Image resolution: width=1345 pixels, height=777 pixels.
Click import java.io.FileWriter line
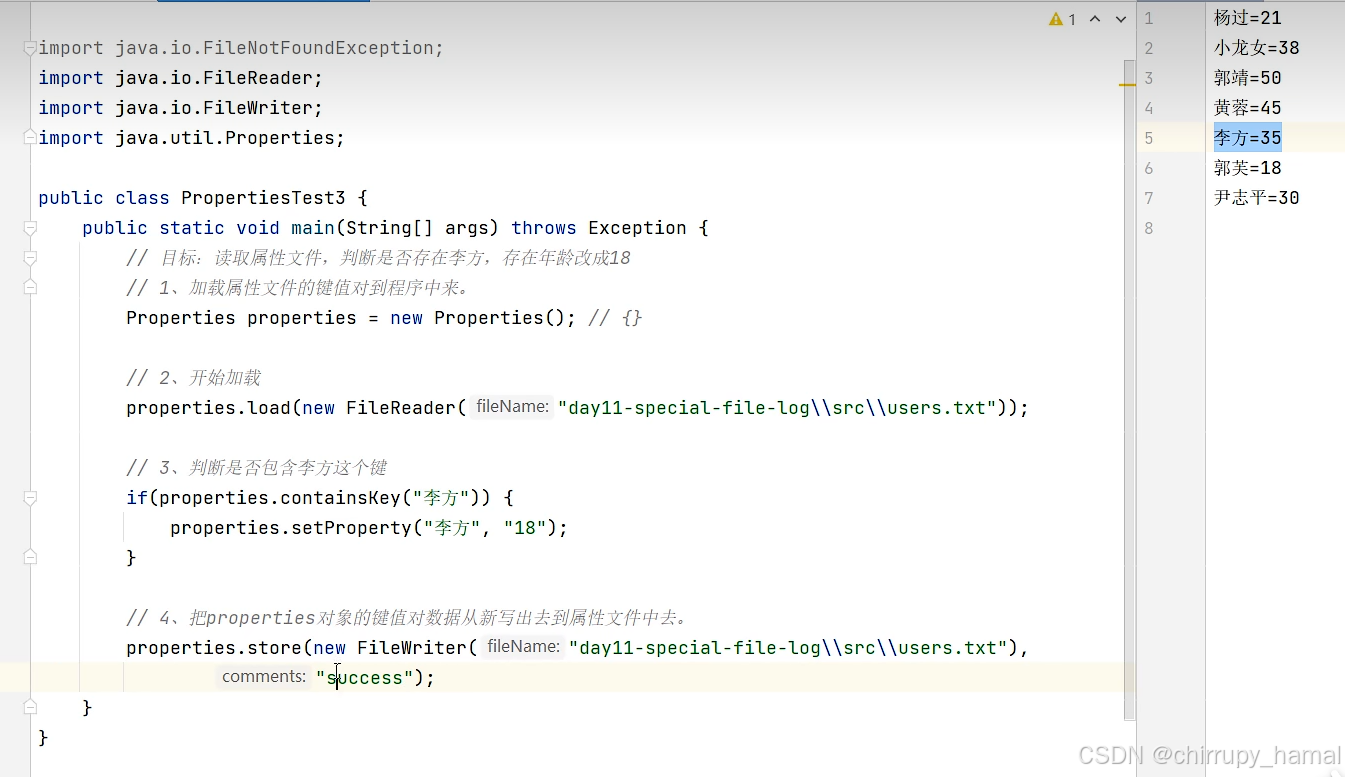[x=181, y=108]
